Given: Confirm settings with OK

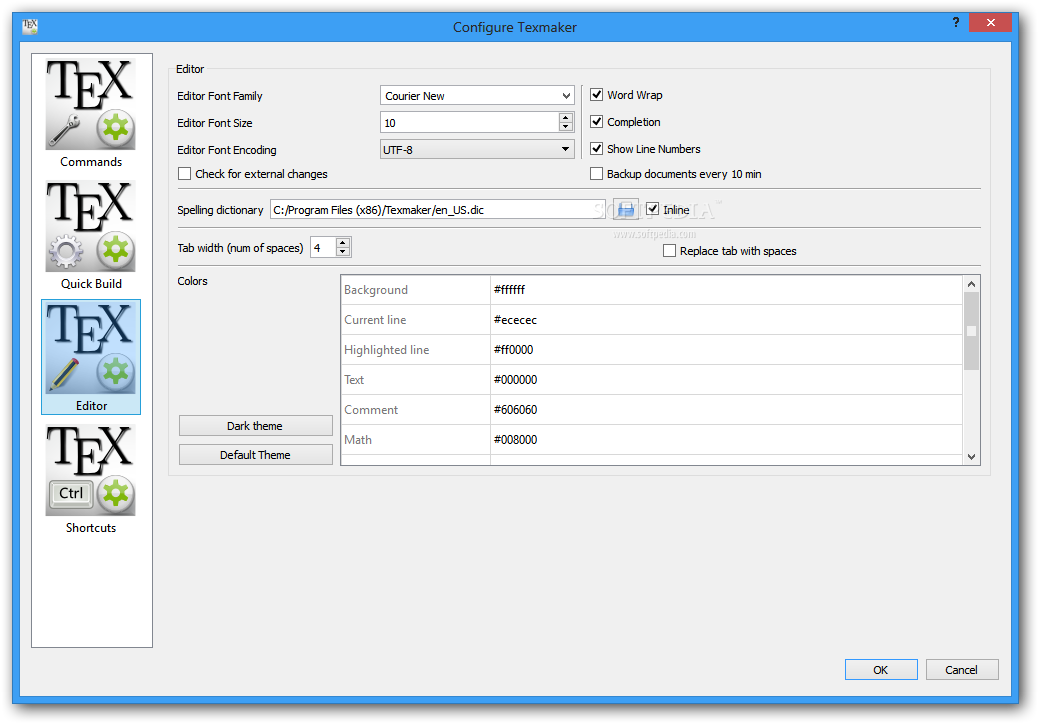Looking at the screenshot, I should (x=881, y=670).
